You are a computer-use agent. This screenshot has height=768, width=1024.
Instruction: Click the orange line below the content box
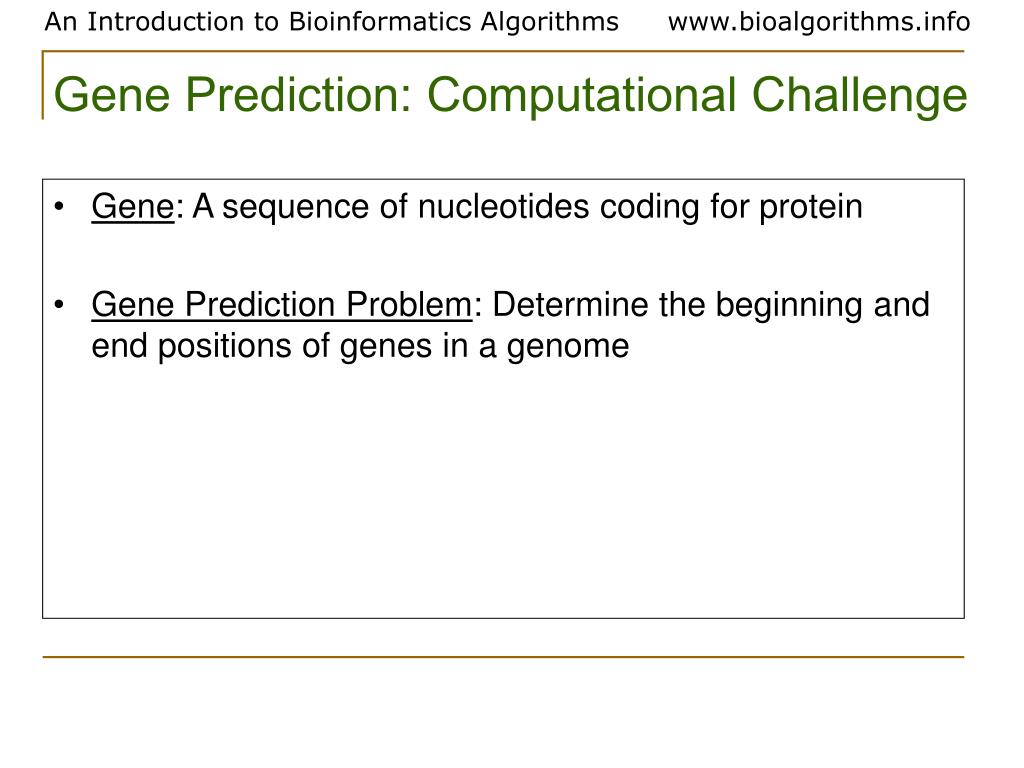click(503, 657)
